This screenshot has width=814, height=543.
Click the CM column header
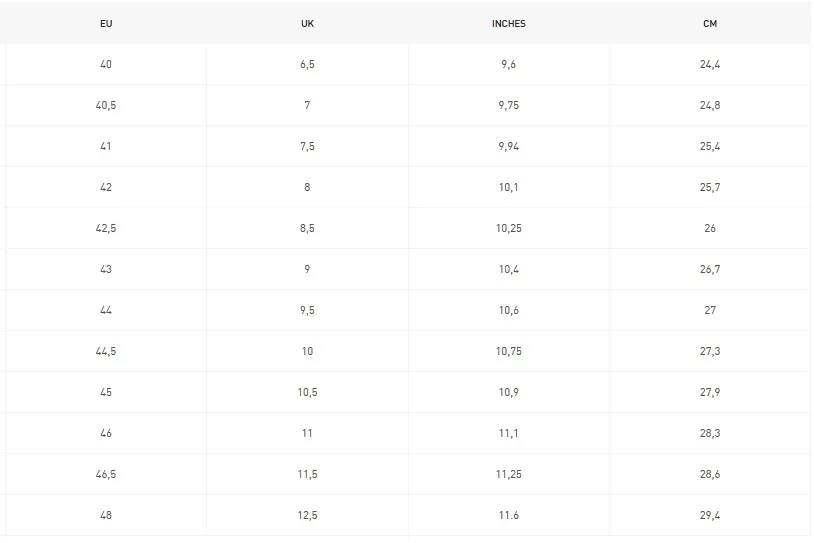(x=710, y=23)
